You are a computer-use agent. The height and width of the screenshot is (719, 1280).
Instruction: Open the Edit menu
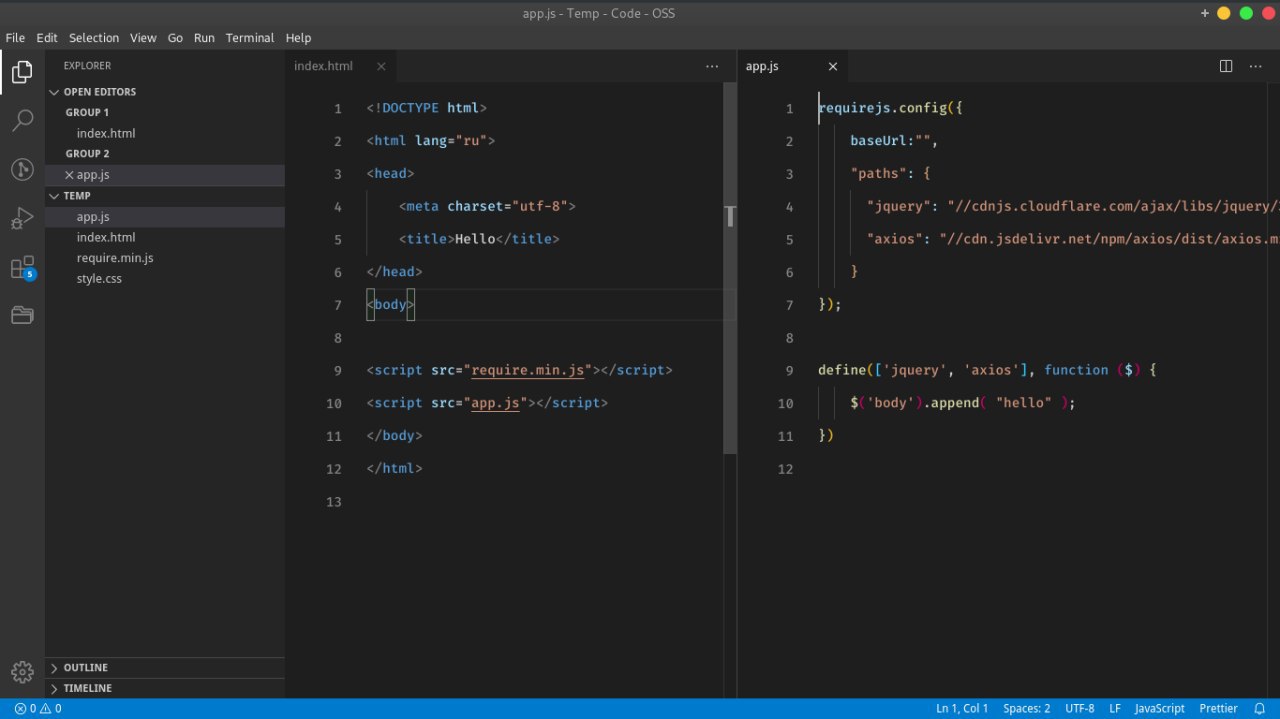47,38
